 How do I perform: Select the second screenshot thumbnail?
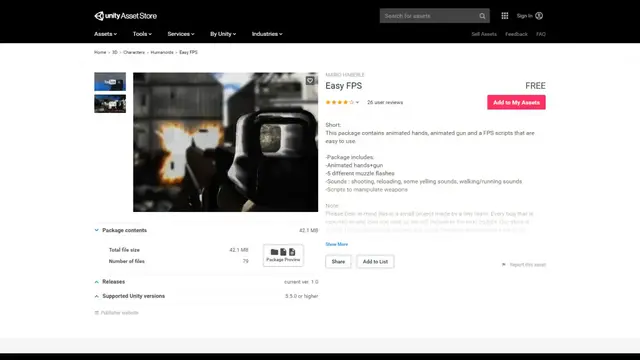pos(110,104)
